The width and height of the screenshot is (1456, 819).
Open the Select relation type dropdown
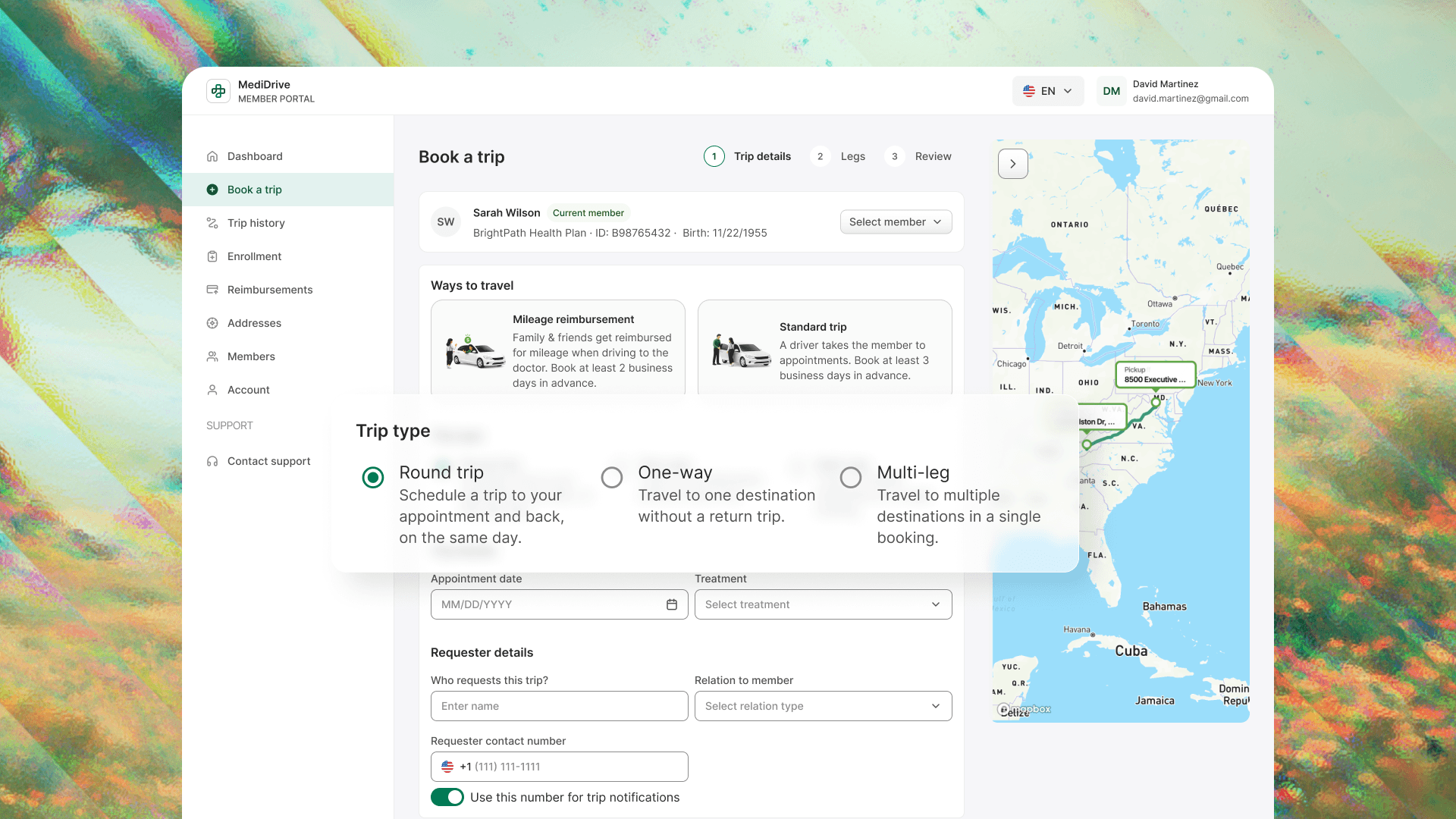(824, 706)
